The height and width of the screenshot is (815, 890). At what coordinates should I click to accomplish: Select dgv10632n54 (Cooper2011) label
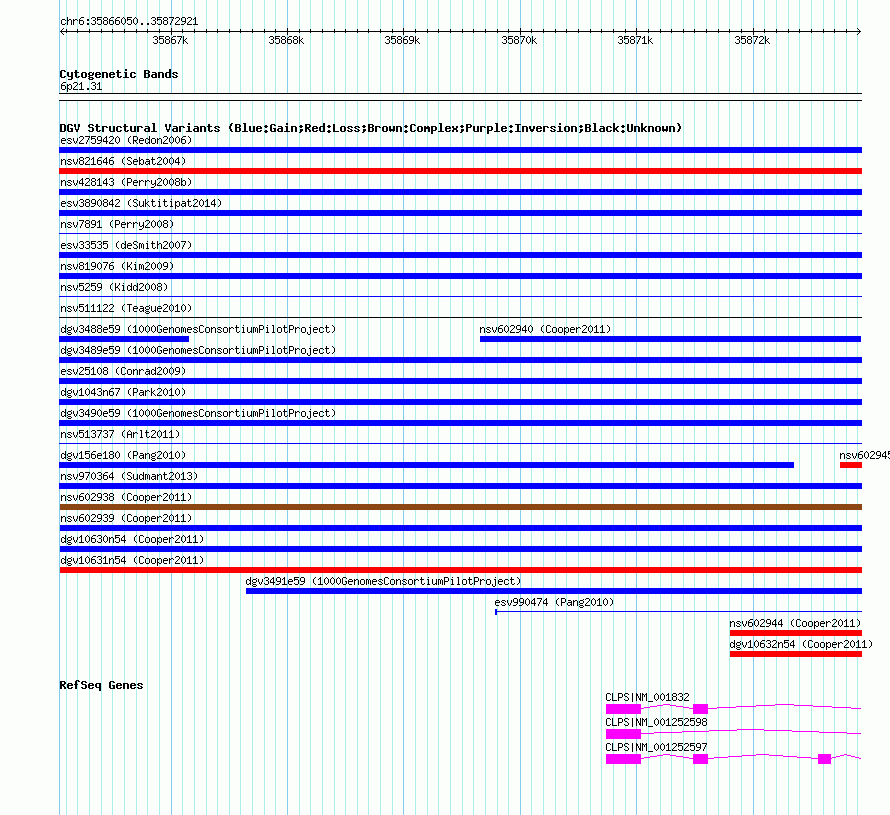point(801,644)
